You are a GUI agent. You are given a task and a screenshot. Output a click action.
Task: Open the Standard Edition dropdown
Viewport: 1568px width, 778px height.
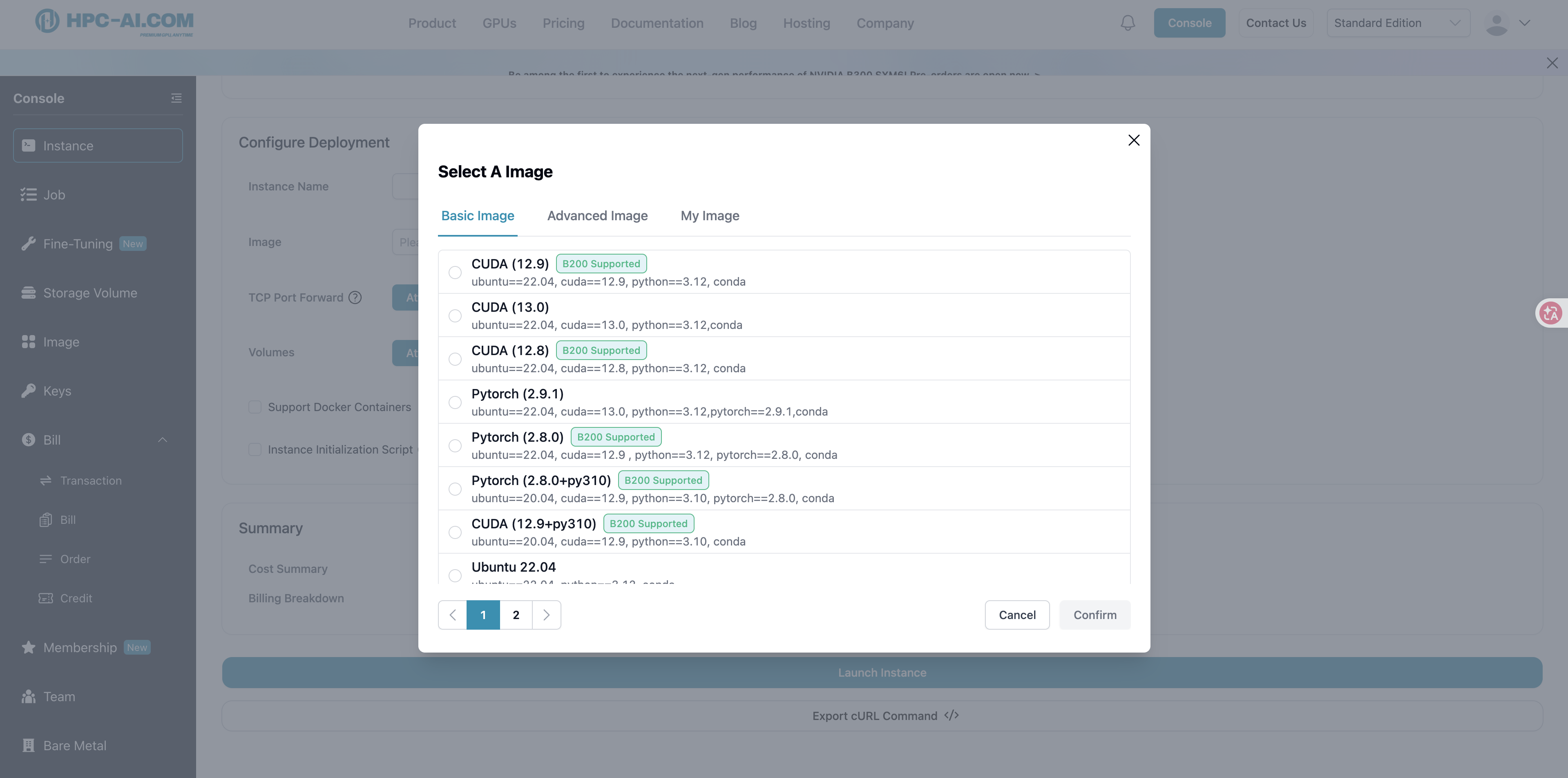[x=1398, y=23]
